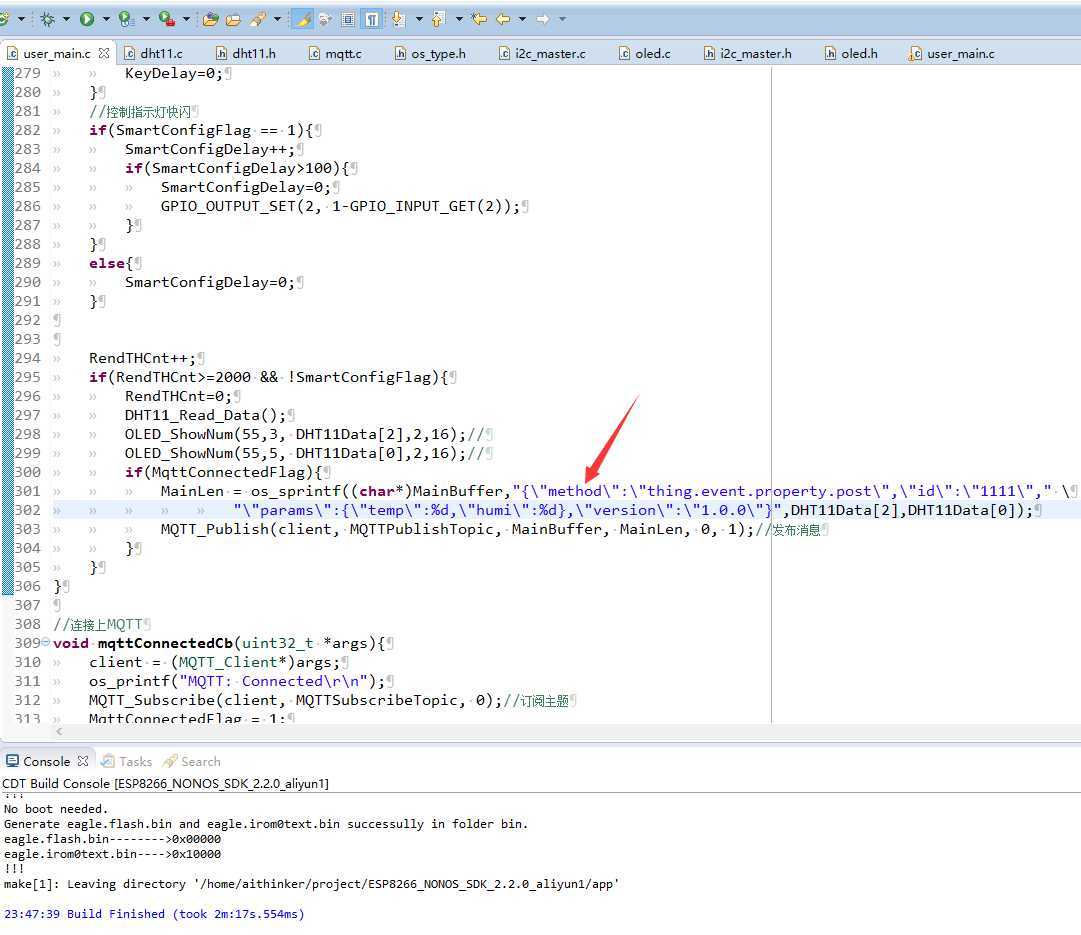This screenshot has width=1081, height=935.
Task: Switch to the dht11.c editor tab
Action: 154,53
